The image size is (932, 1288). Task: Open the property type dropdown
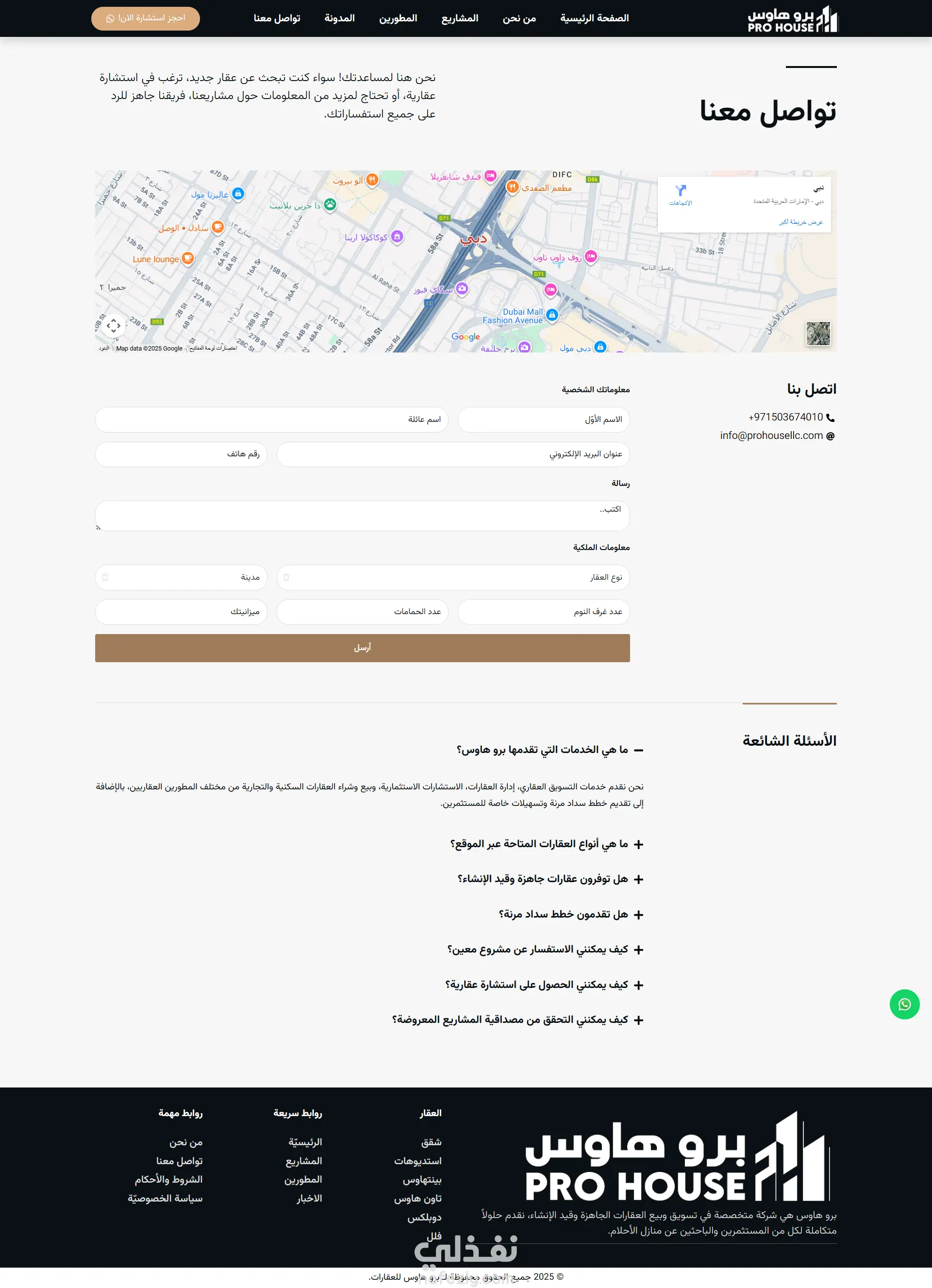[x=453, y=578]
